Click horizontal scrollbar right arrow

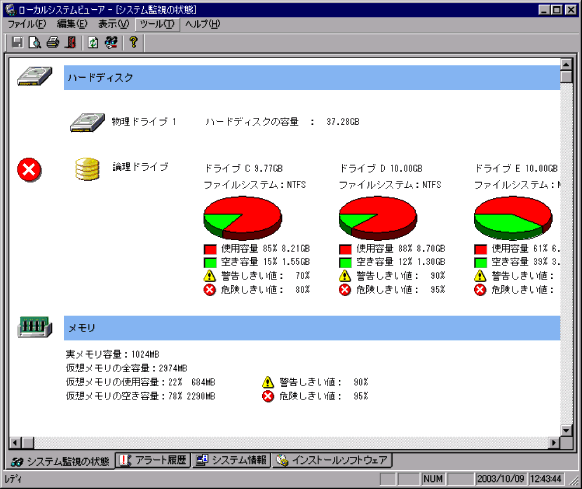[554, 443]
